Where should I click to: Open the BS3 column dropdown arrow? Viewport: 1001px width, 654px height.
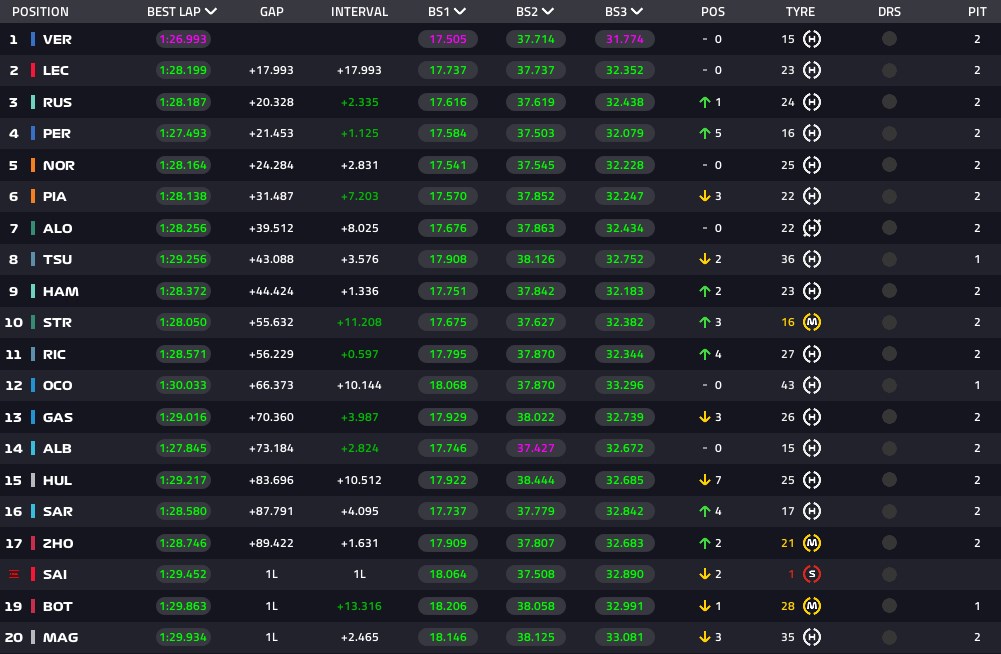coord(636,11)
